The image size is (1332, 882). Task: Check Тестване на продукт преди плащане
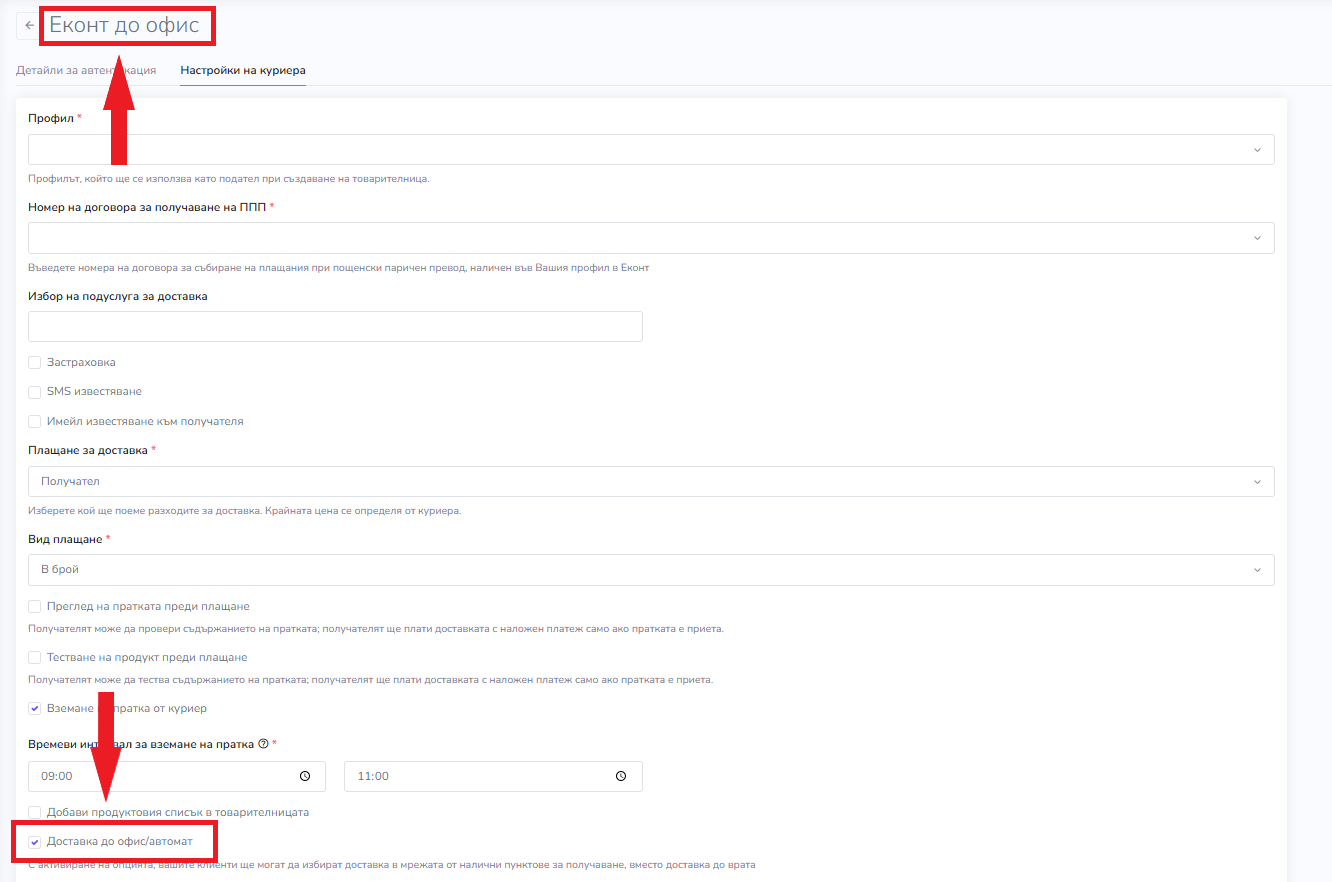click(x=35, y=658)
